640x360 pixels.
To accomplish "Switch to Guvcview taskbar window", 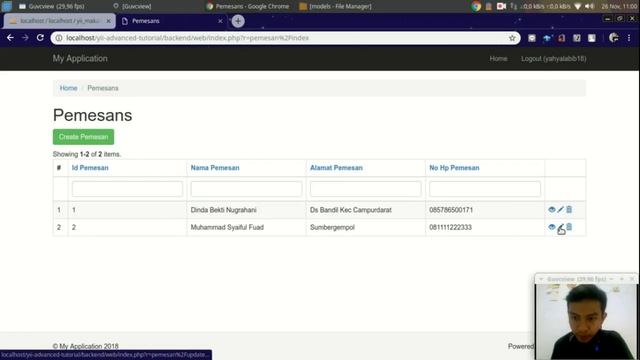I will (52, 6).
